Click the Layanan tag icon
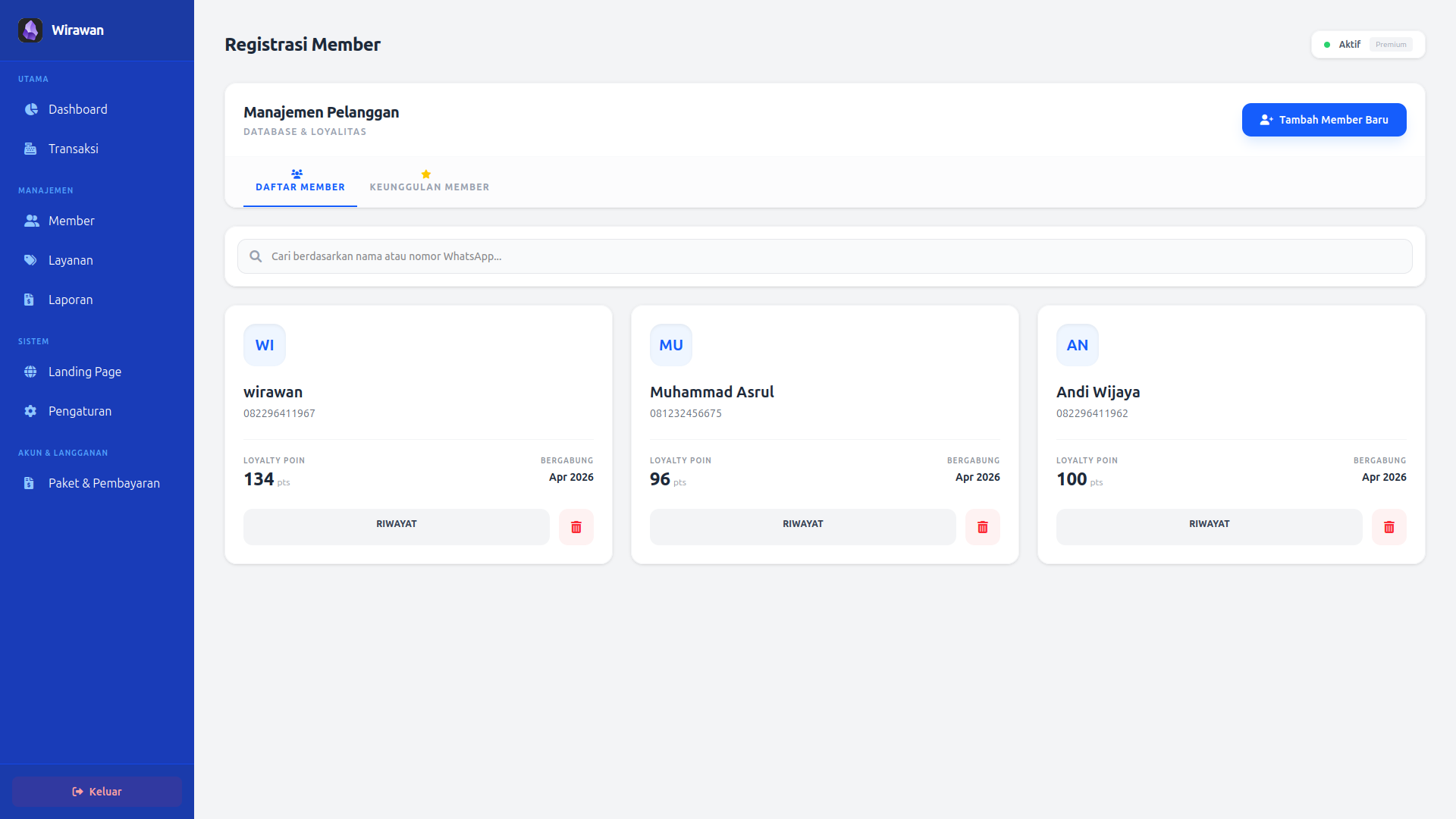The image size is (1456, 819). 30,260
